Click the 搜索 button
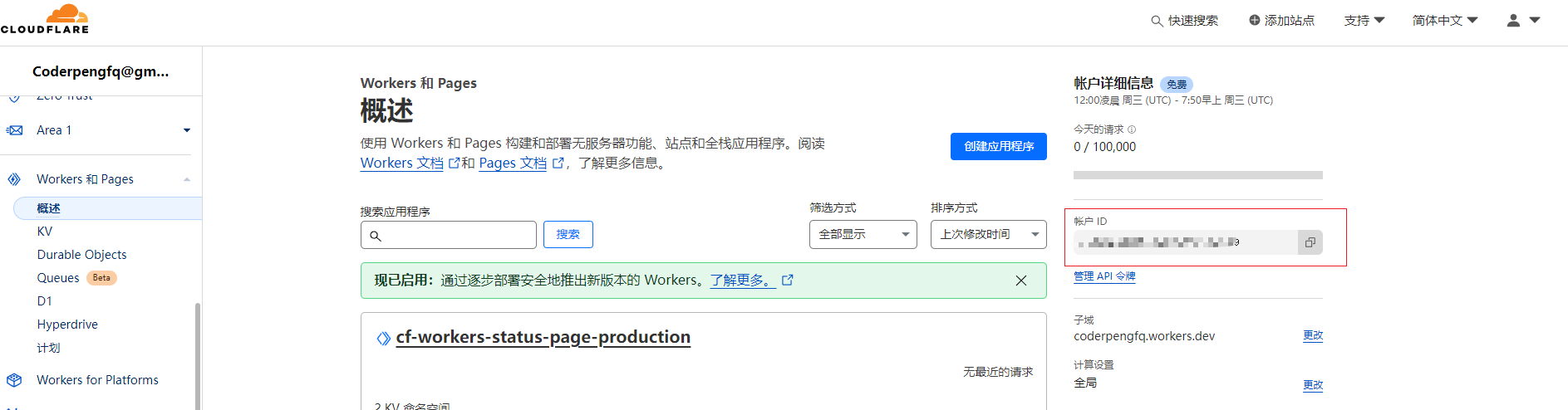Viewport: 1568px width, 410px height. point(568,234)
